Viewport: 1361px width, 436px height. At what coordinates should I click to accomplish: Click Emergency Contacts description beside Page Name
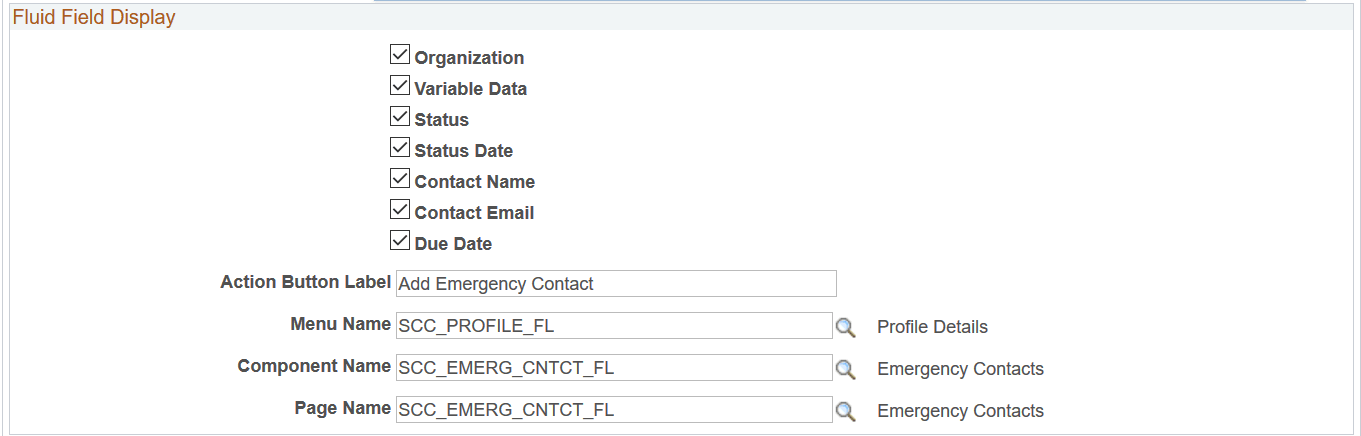[x=960, y=411]
